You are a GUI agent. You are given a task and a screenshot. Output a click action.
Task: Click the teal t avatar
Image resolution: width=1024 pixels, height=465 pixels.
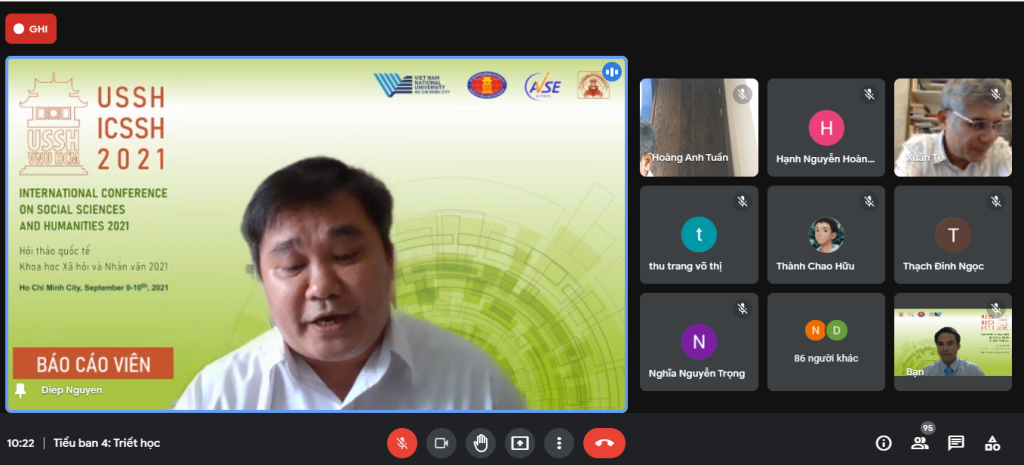(699, 234)
